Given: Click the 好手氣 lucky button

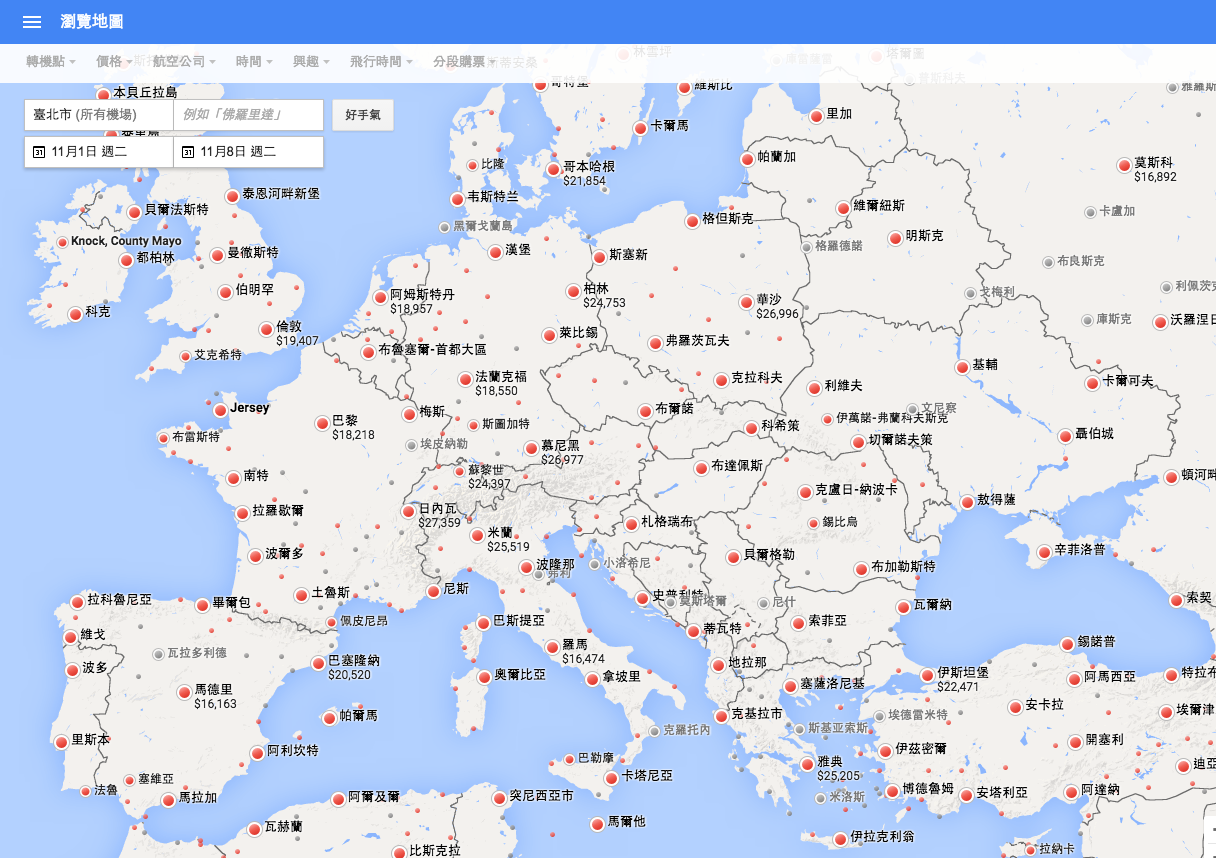Looking at the screenshot, I should tap(363, 115).
